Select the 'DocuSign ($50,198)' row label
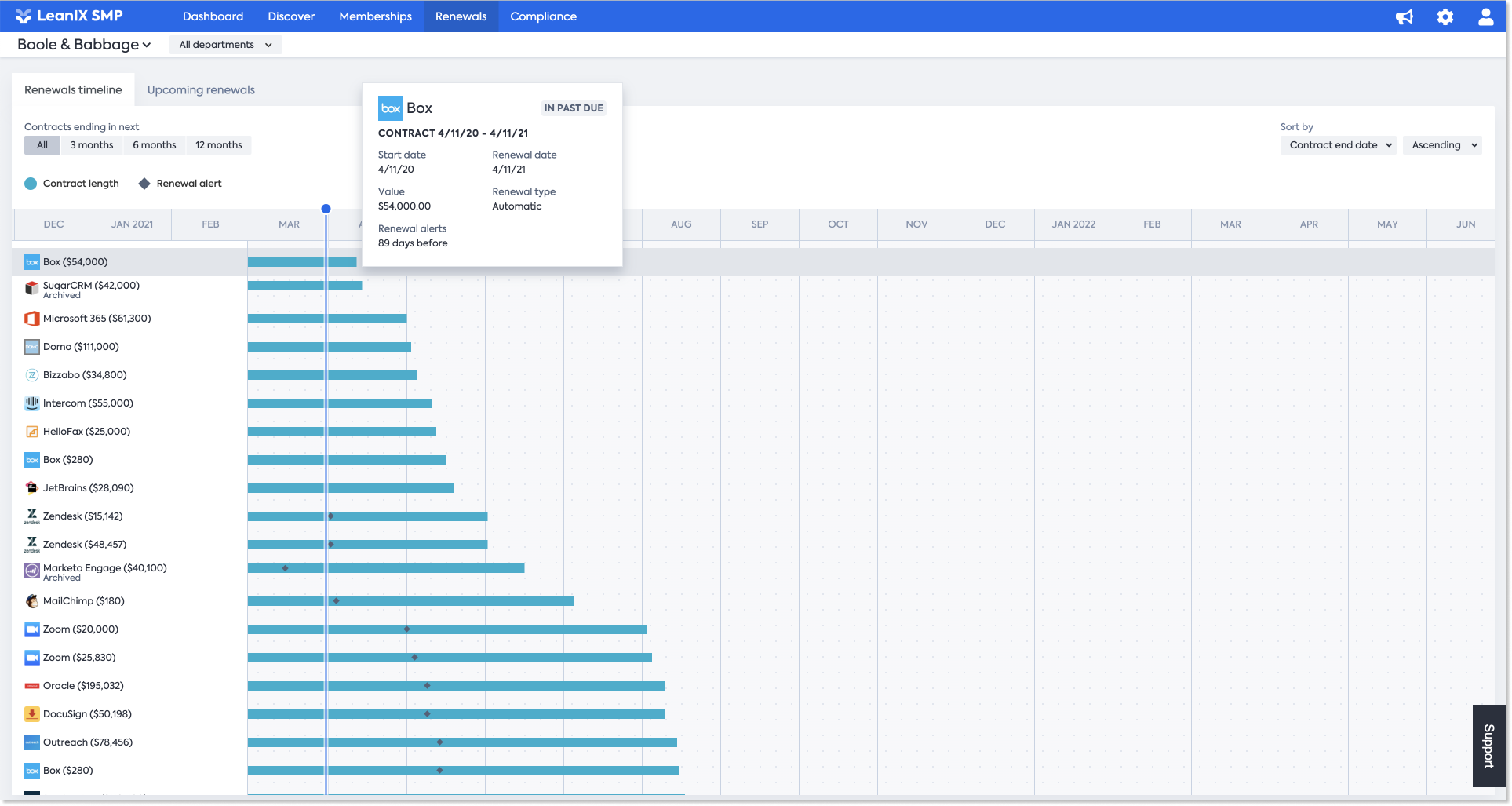Viewport: 1512px width, 806px height. 87,714
